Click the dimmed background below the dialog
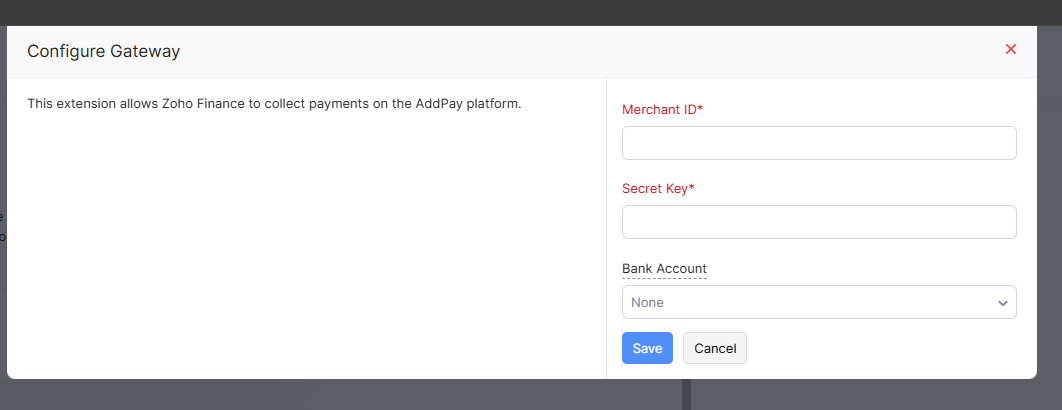Image resolution: width=1062 pixels, height=410 pixels. pos(300,395)
